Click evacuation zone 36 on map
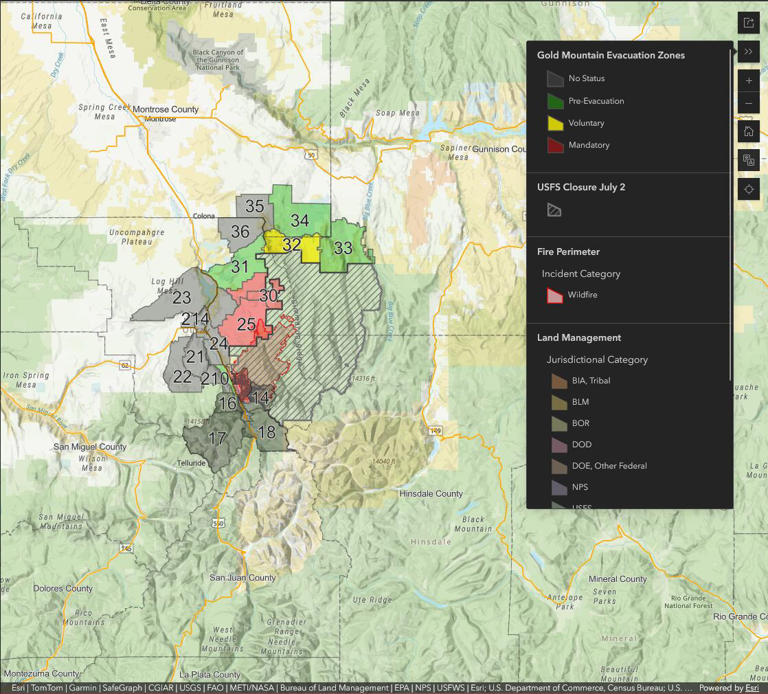The image size is (768, 694). click(x=240, y=231)
